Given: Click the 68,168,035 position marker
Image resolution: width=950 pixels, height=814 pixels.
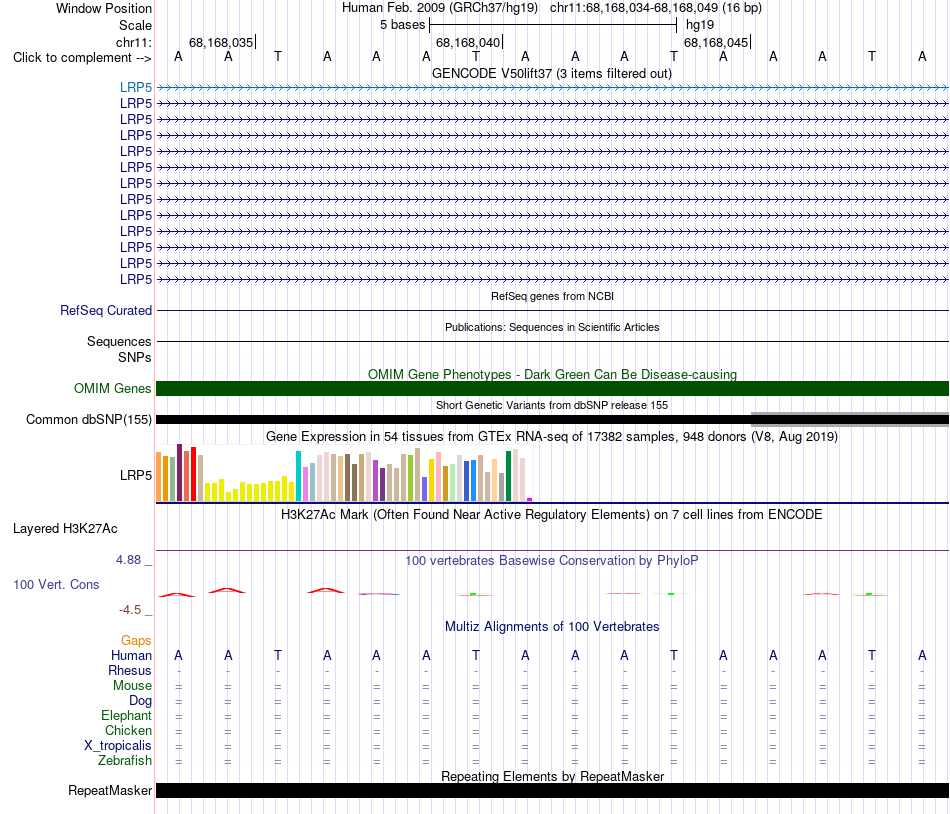Looking at the screenshot, I should [221, 42].
